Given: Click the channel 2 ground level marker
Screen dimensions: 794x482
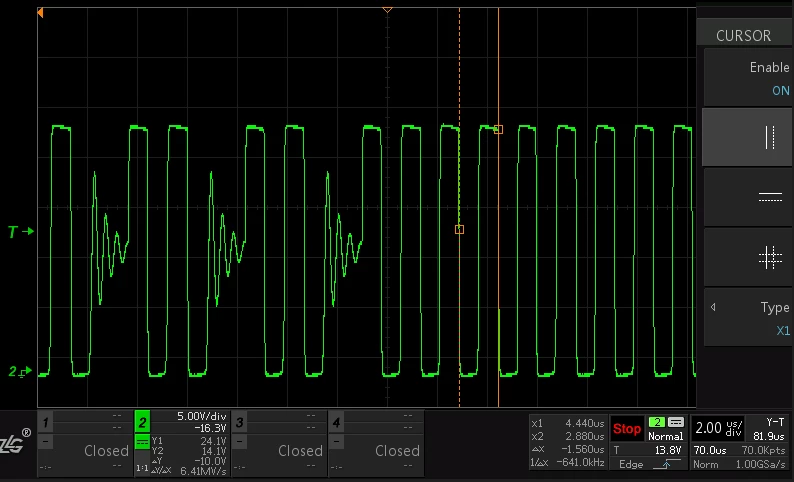Looking at the screenshot, I should point(20,372).
